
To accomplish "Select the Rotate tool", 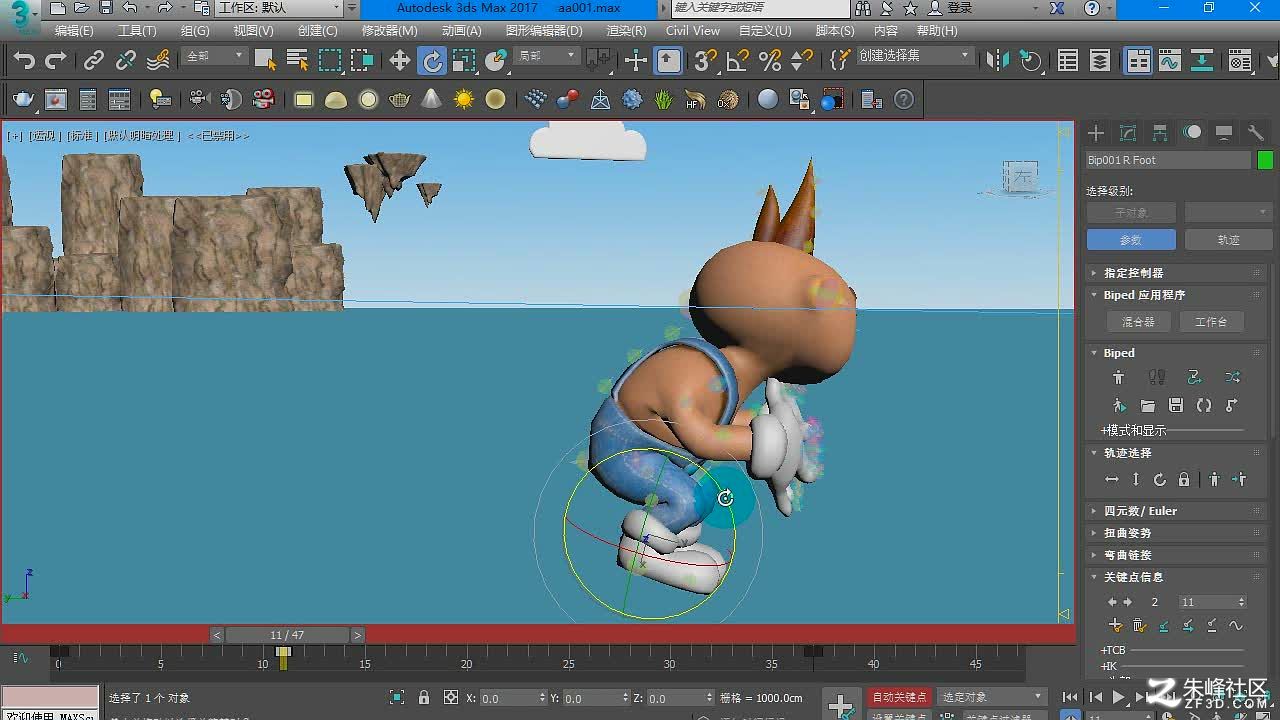I will point(432,61).
